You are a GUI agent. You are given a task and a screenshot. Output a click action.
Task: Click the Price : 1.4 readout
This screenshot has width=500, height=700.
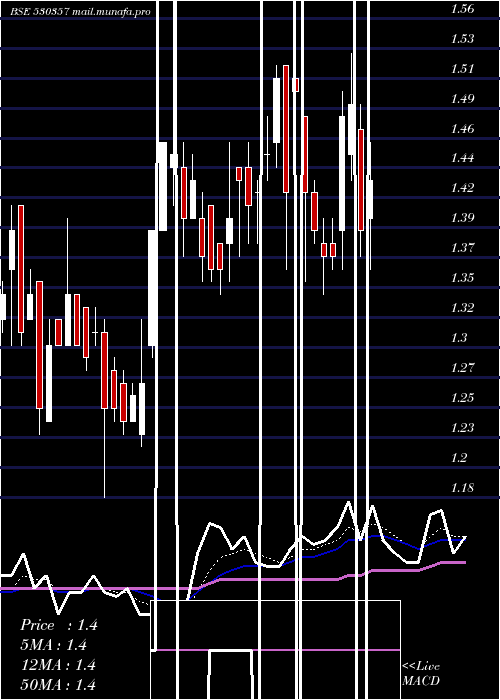(58, 625)
